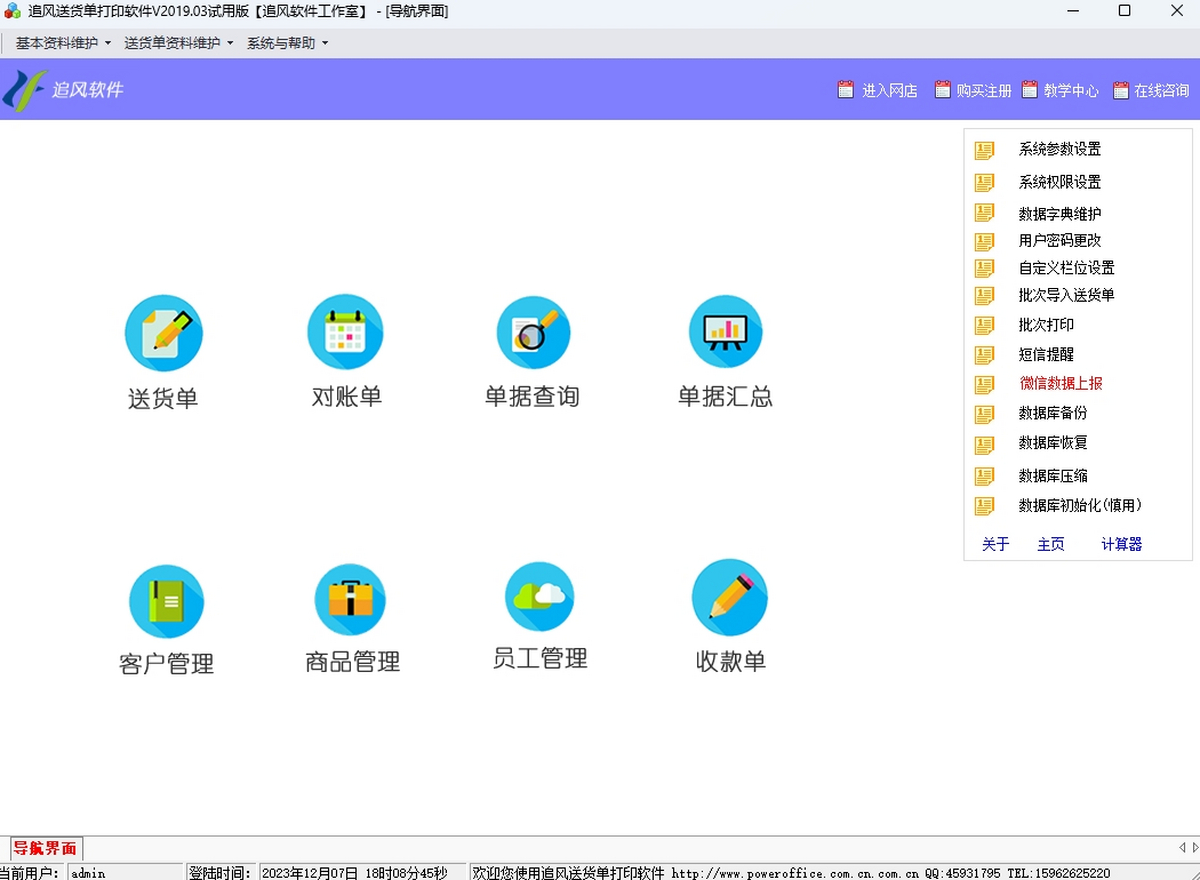This screenshot has height=880, width=1200.
Task: Select the 导航界面 tab at bottom
Action: (x=45, y=849)
